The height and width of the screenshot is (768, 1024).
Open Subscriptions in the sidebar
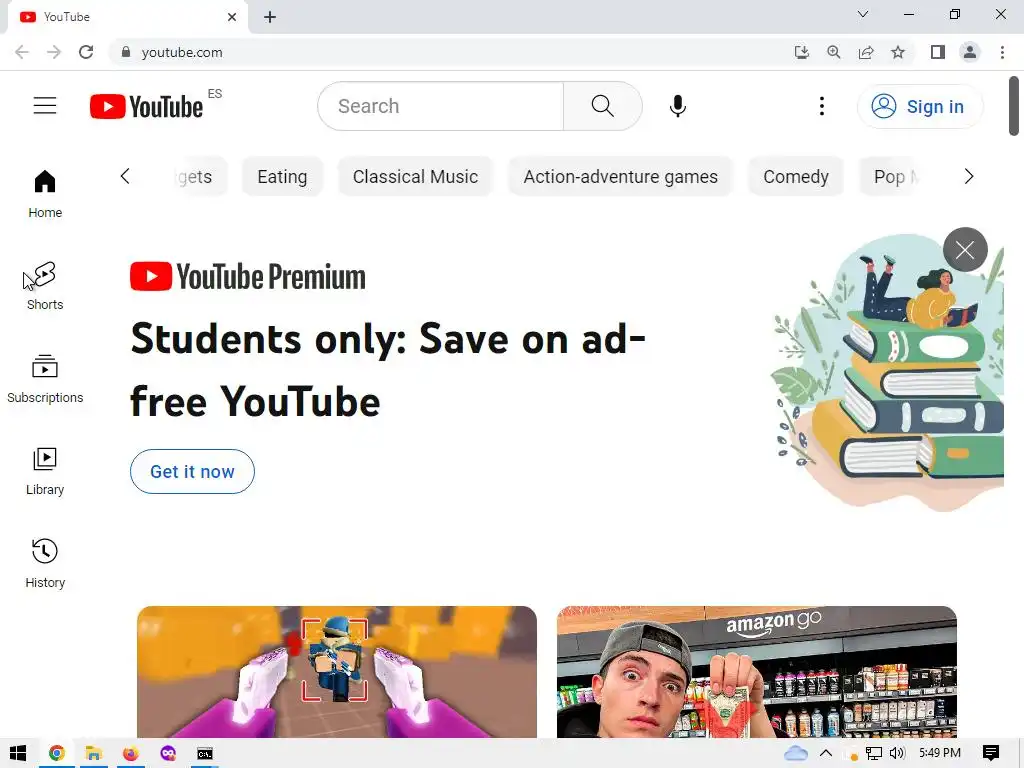pos(45,379)
